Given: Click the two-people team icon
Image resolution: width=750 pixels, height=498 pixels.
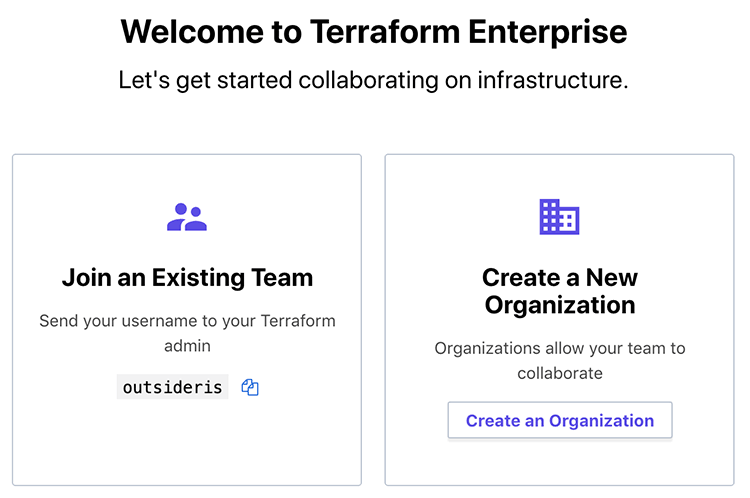Looking at the screenshot, I should tap(187, 217).
